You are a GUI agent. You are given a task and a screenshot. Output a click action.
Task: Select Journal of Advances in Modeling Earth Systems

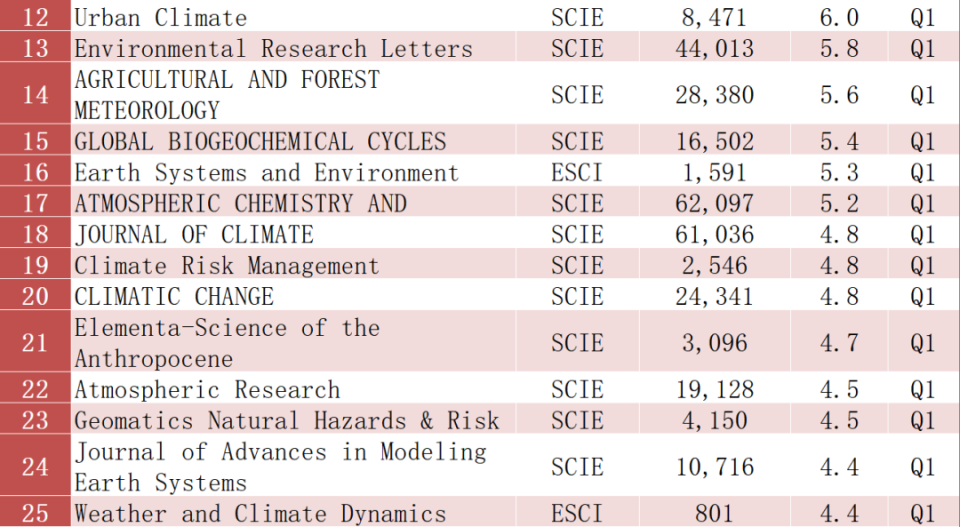click(280, 467)
